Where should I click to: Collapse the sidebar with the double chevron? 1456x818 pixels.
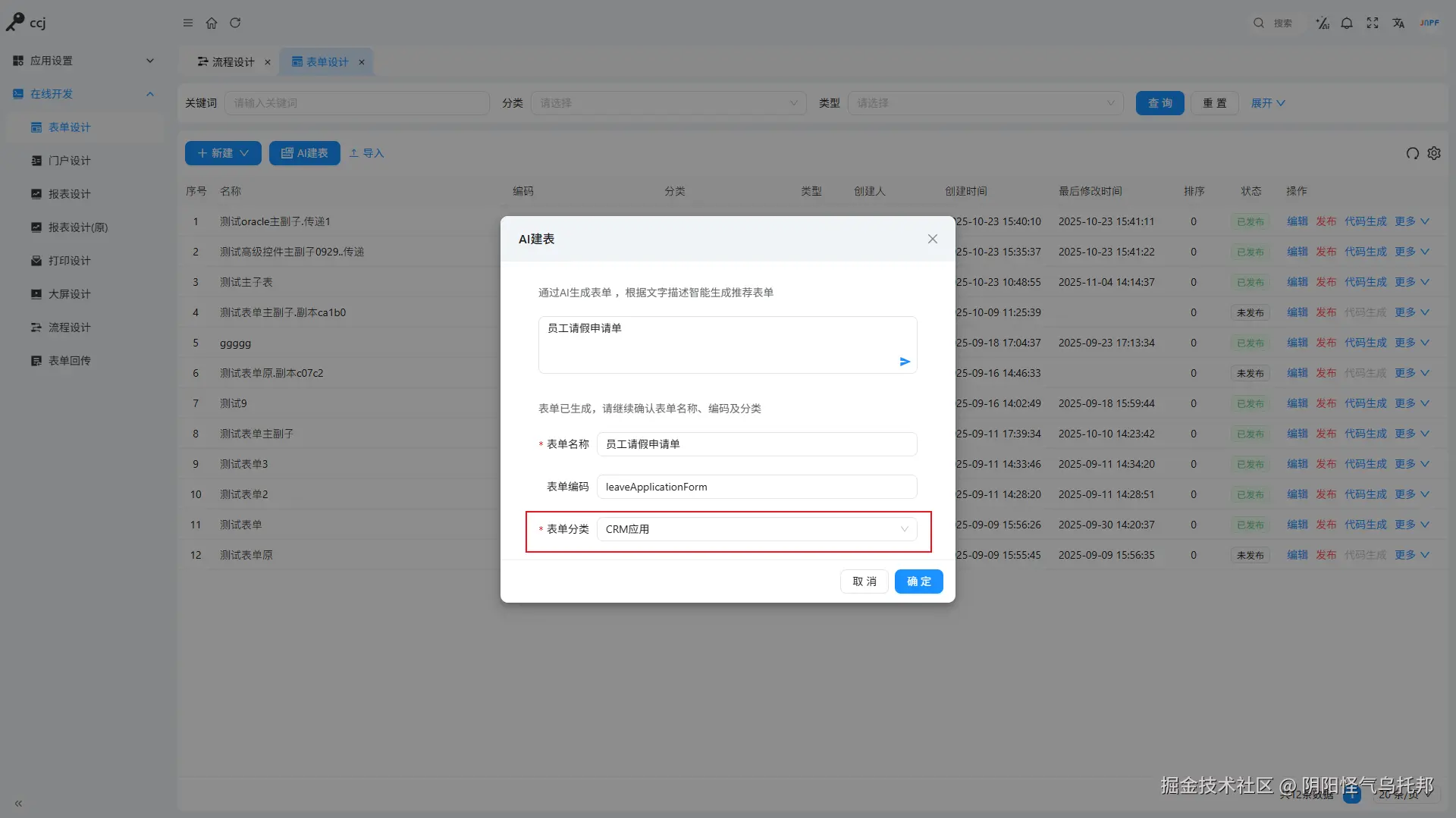point(18,804)
